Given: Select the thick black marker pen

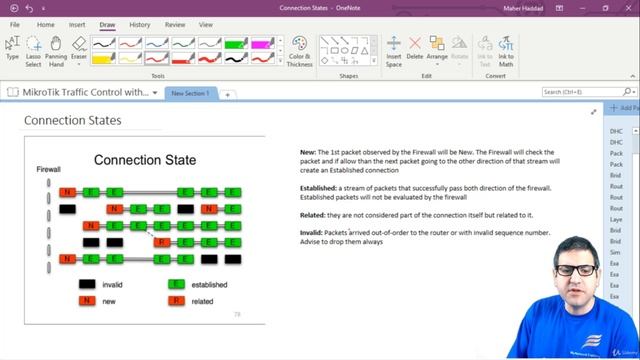Looking at the screenshot, I should (236, 58).
